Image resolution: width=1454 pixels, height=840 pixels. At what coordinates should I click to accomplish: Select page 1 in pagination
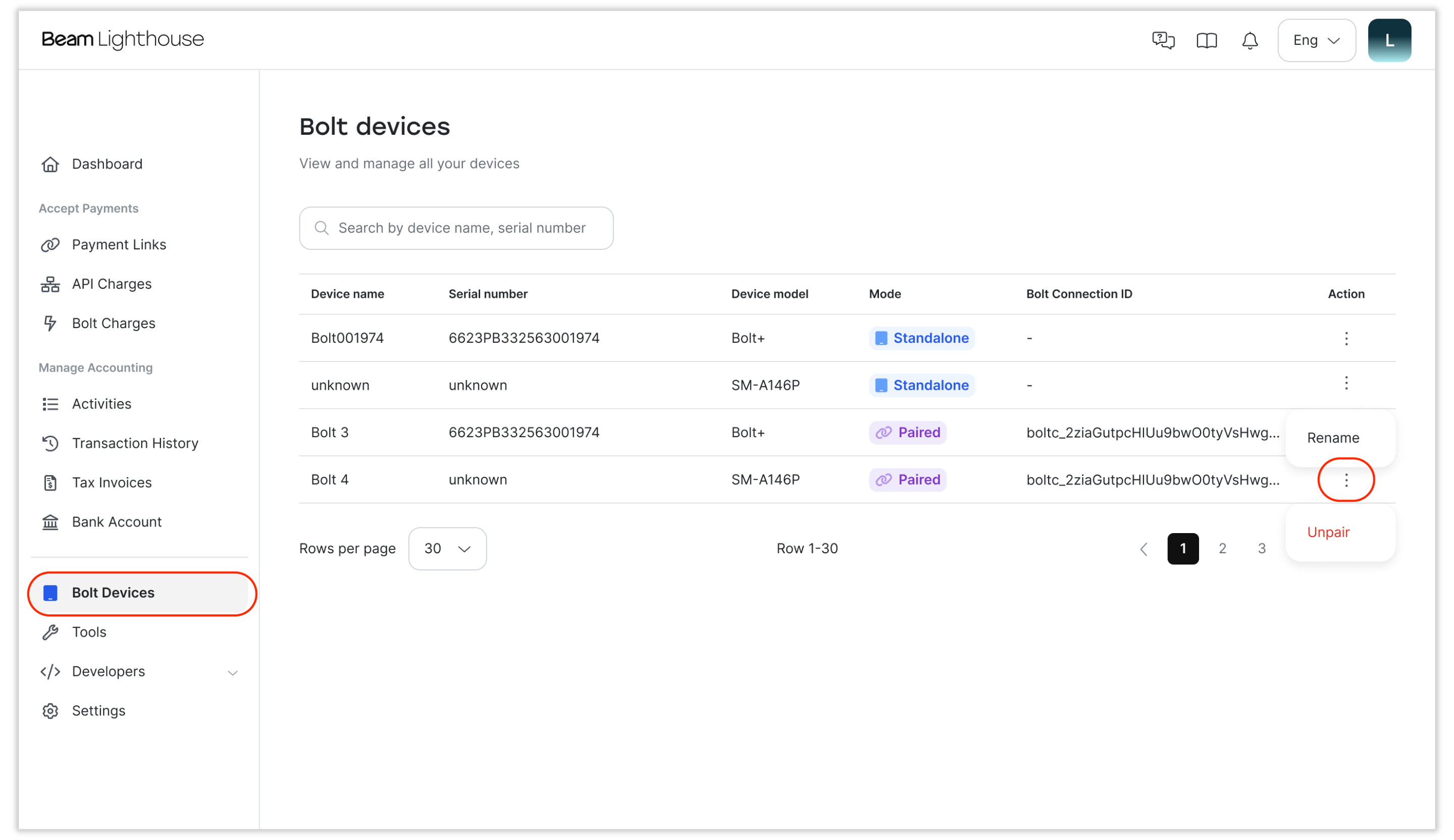pyautogui.click(x=1183, y=549)
